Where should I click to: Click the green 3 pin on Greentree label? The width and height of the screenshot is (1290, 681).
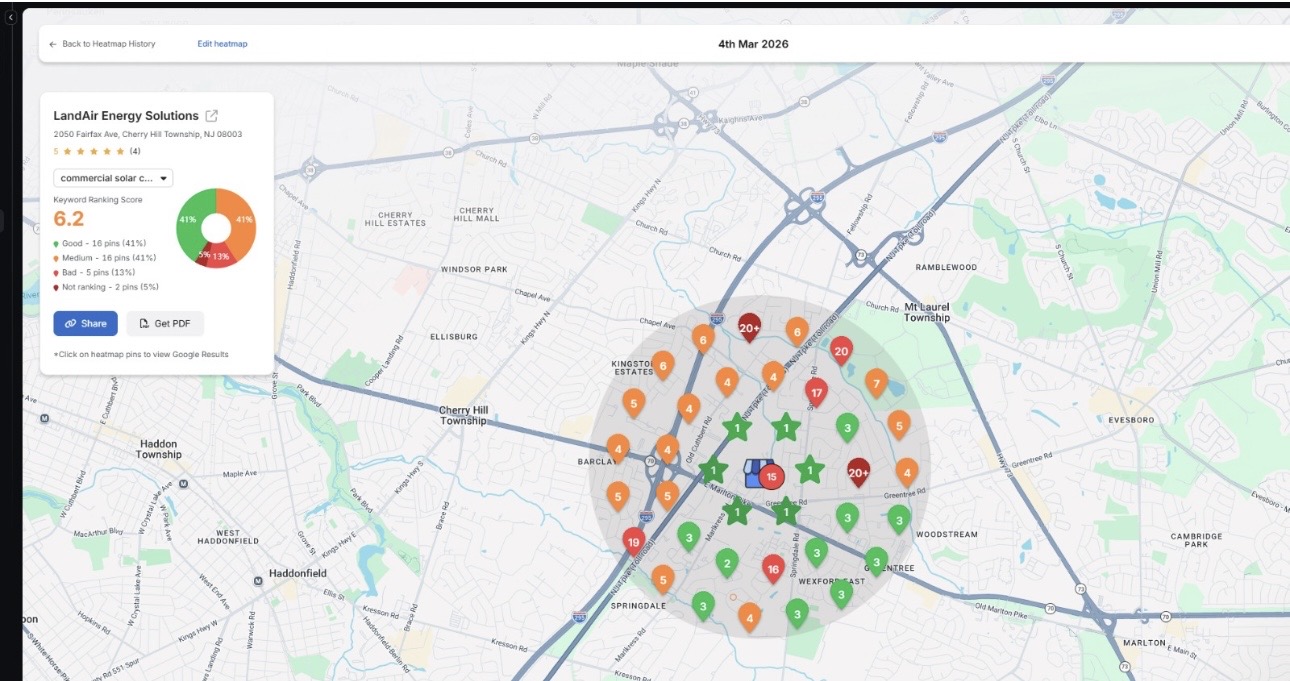(x=876, y=562)
